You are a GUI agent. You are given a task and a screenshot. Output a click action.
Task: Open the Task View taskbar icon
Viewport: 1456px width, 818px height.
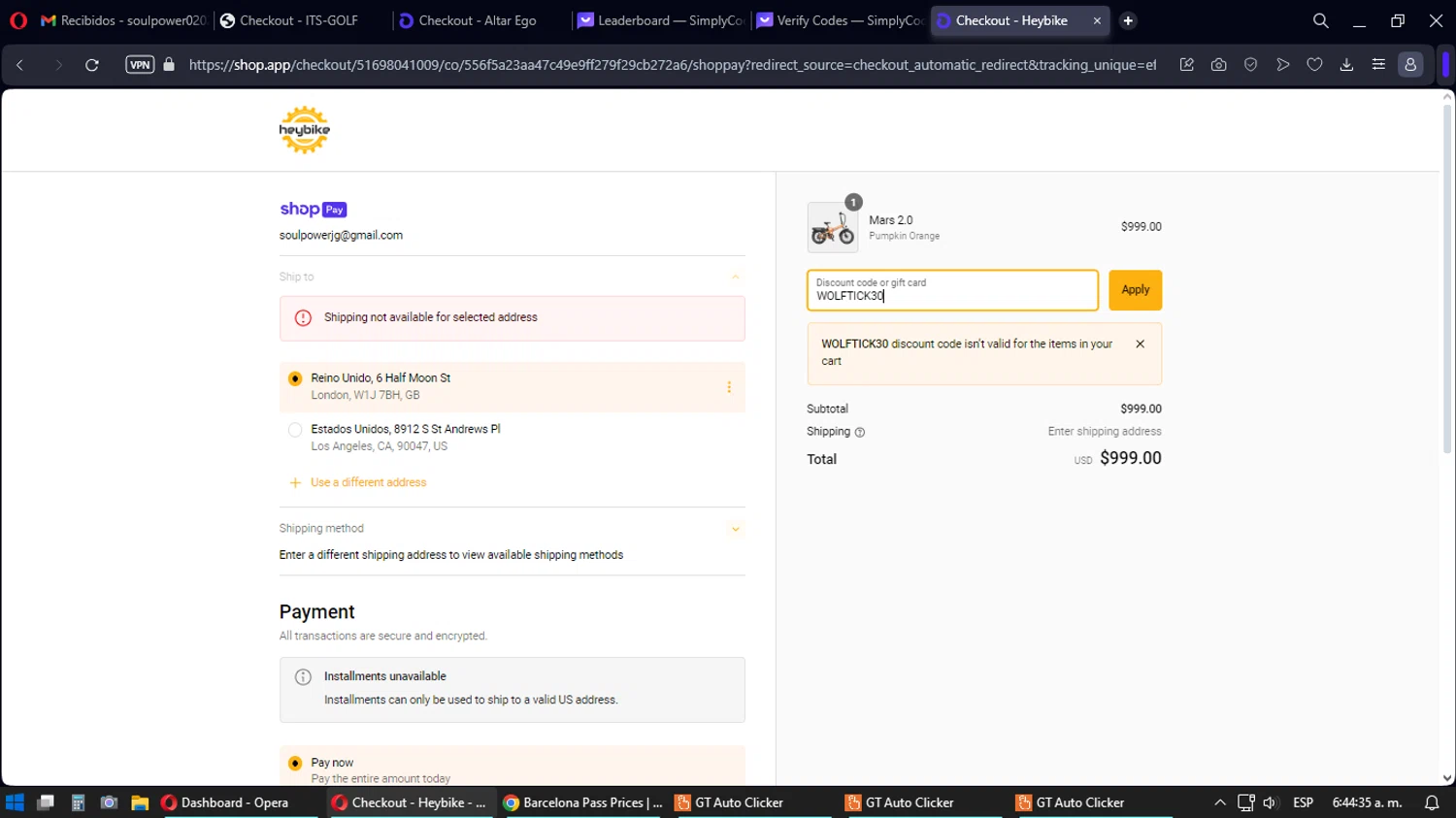point(46,802)
